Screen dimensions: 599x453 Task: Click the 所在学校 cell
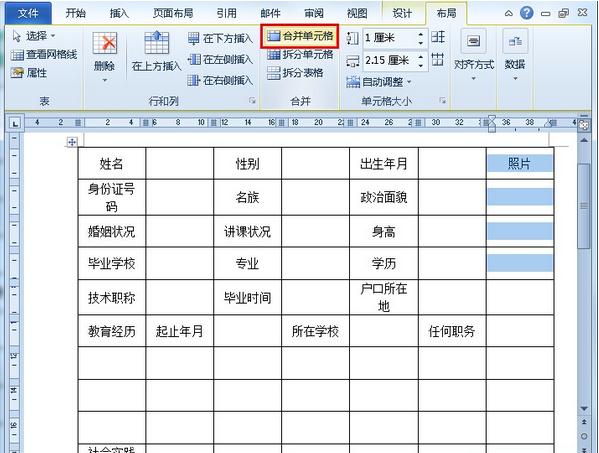click(316, 331)
